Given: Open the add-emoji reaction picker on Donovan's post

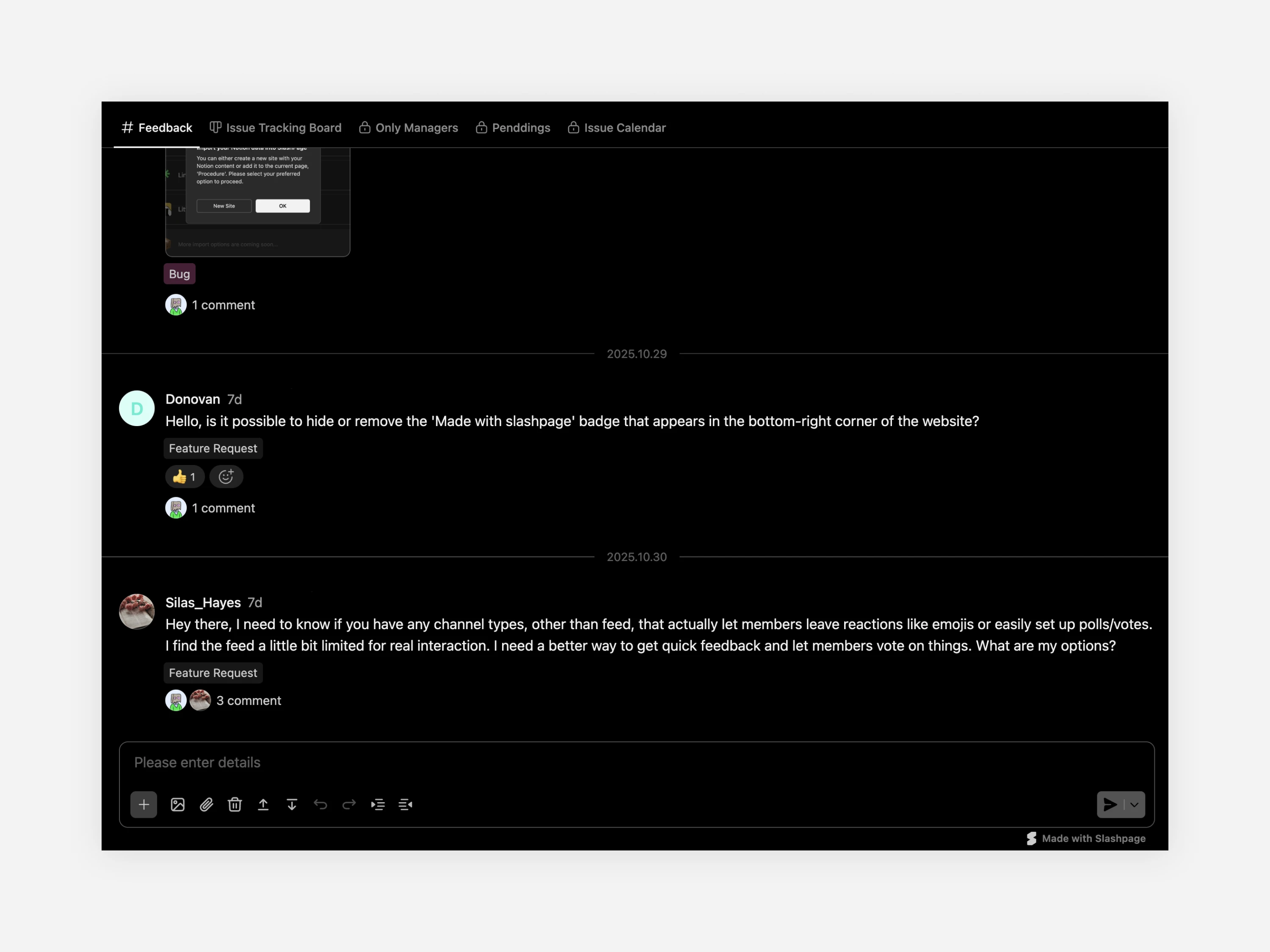Looking at the screenshot, I should point(226,477).
